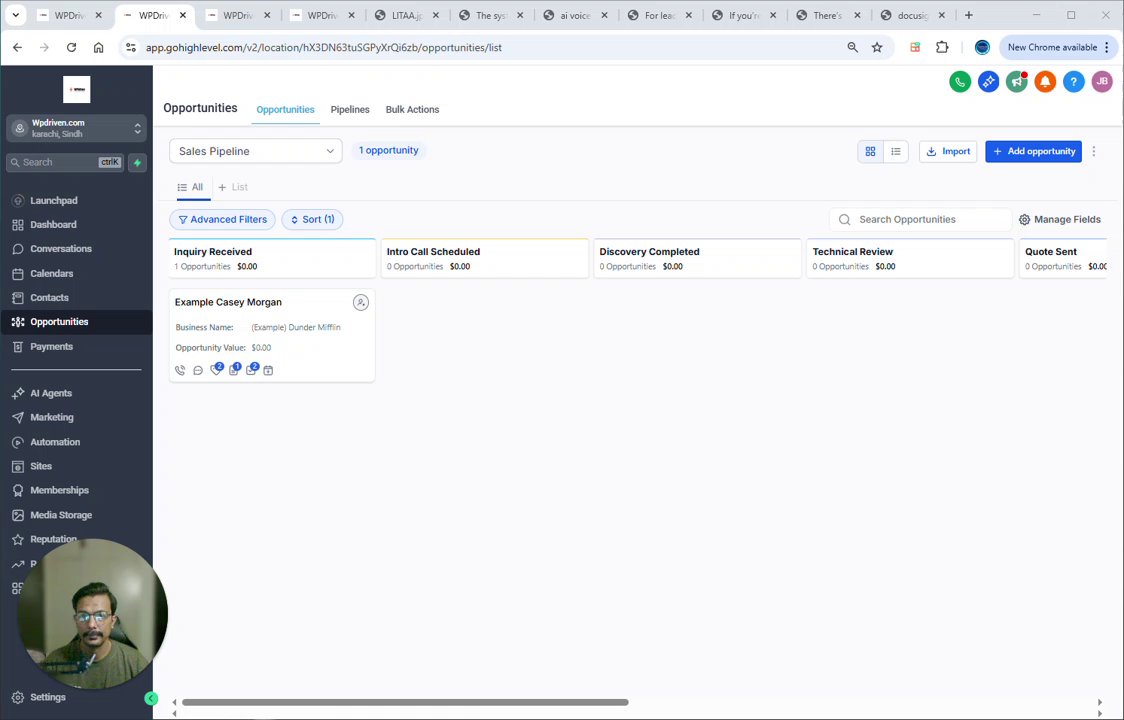Open Memberships in the sidebar
This screenshot has width=1124, height=720.
point(76,491)
